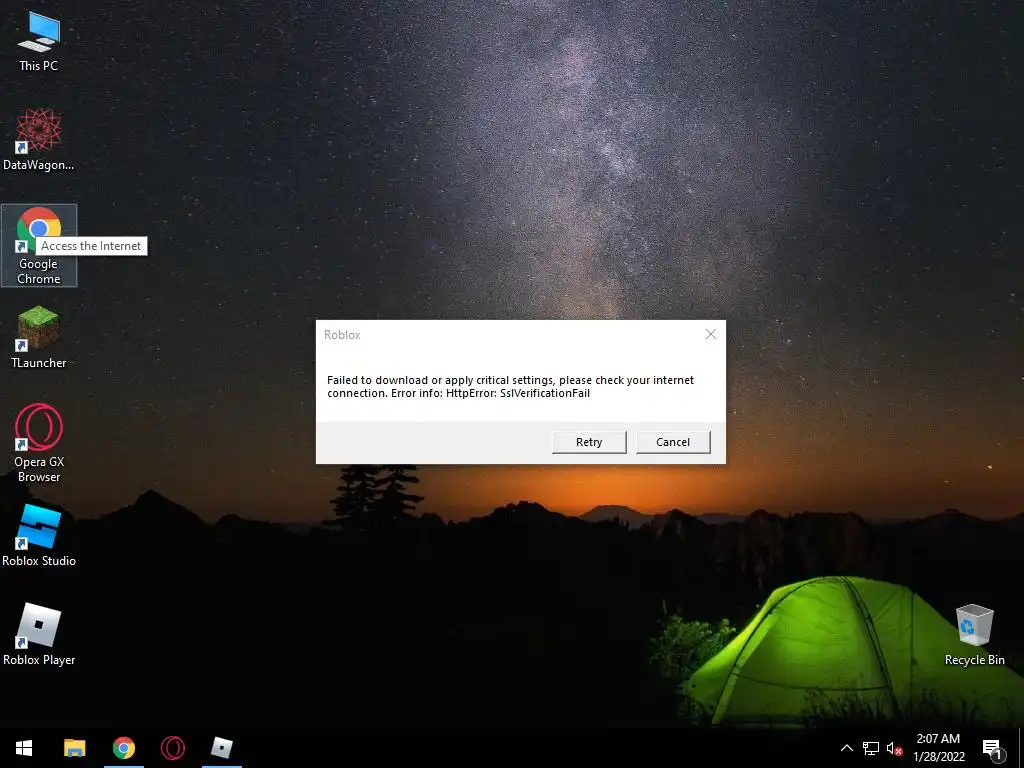This screenshot has height=768, width=1024.
Task: Retry the Roblox download
Action: click(589, 442)
